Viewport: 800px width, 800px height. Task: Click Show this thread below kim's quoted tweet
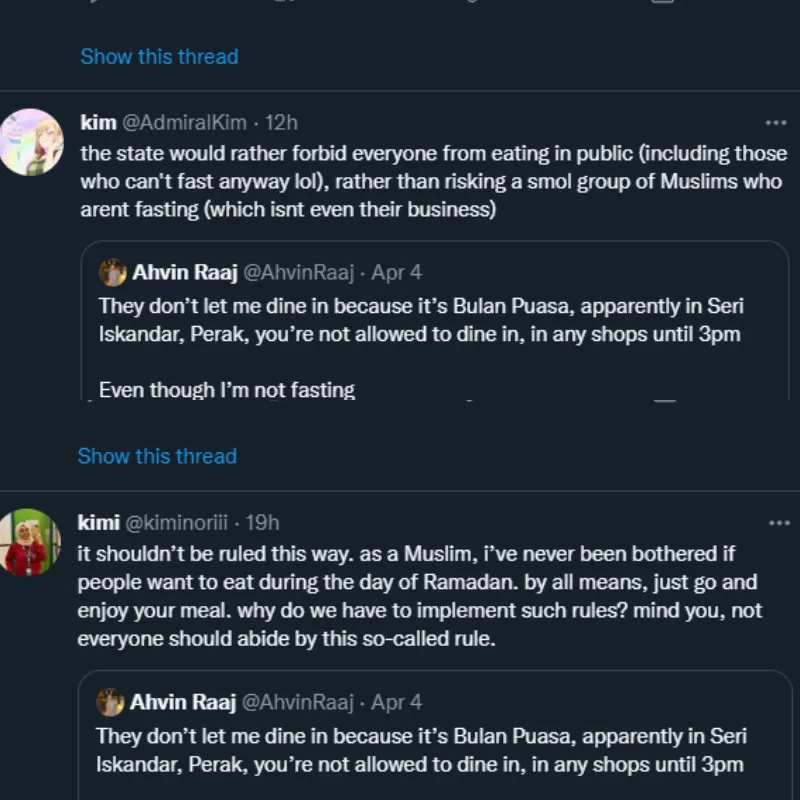pyautogui.click(x=157, y=456)
